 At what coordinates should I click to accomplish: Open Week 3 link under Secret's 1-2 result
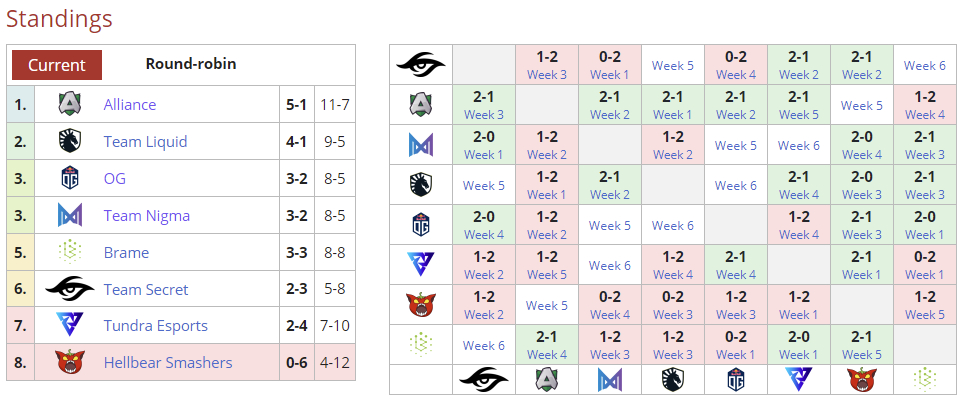pos(547,74)
